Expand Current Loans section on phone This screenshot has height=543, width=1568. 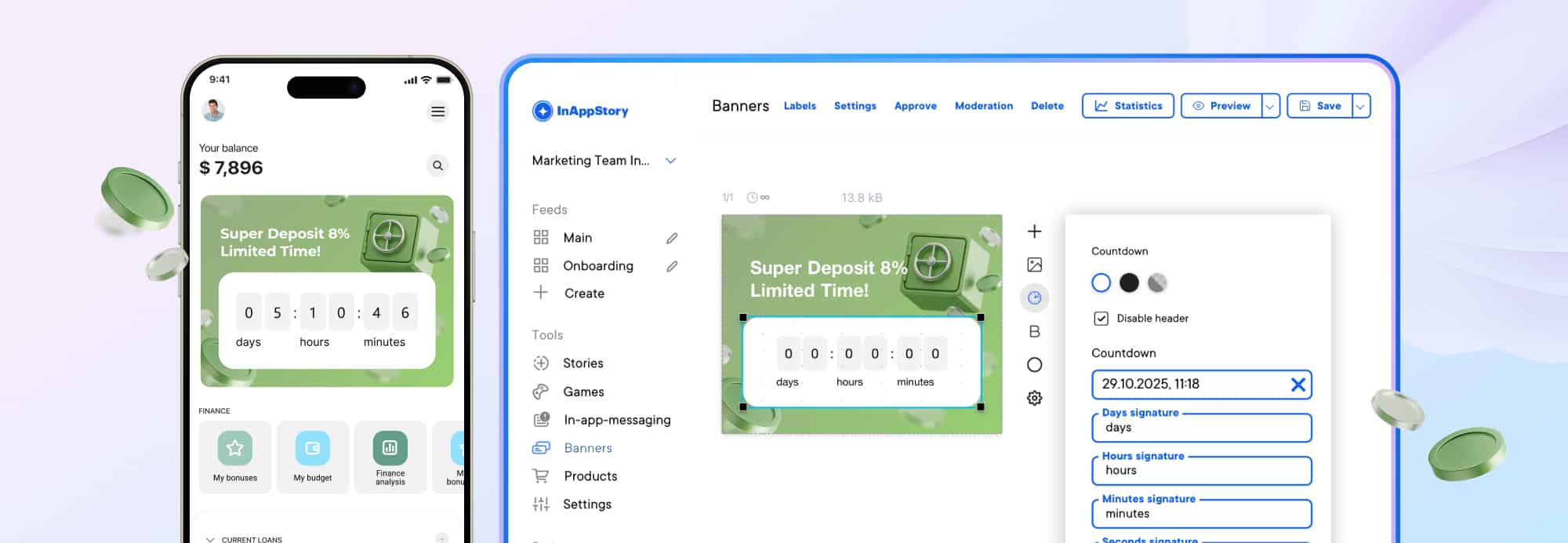click(x=210, y=539)
